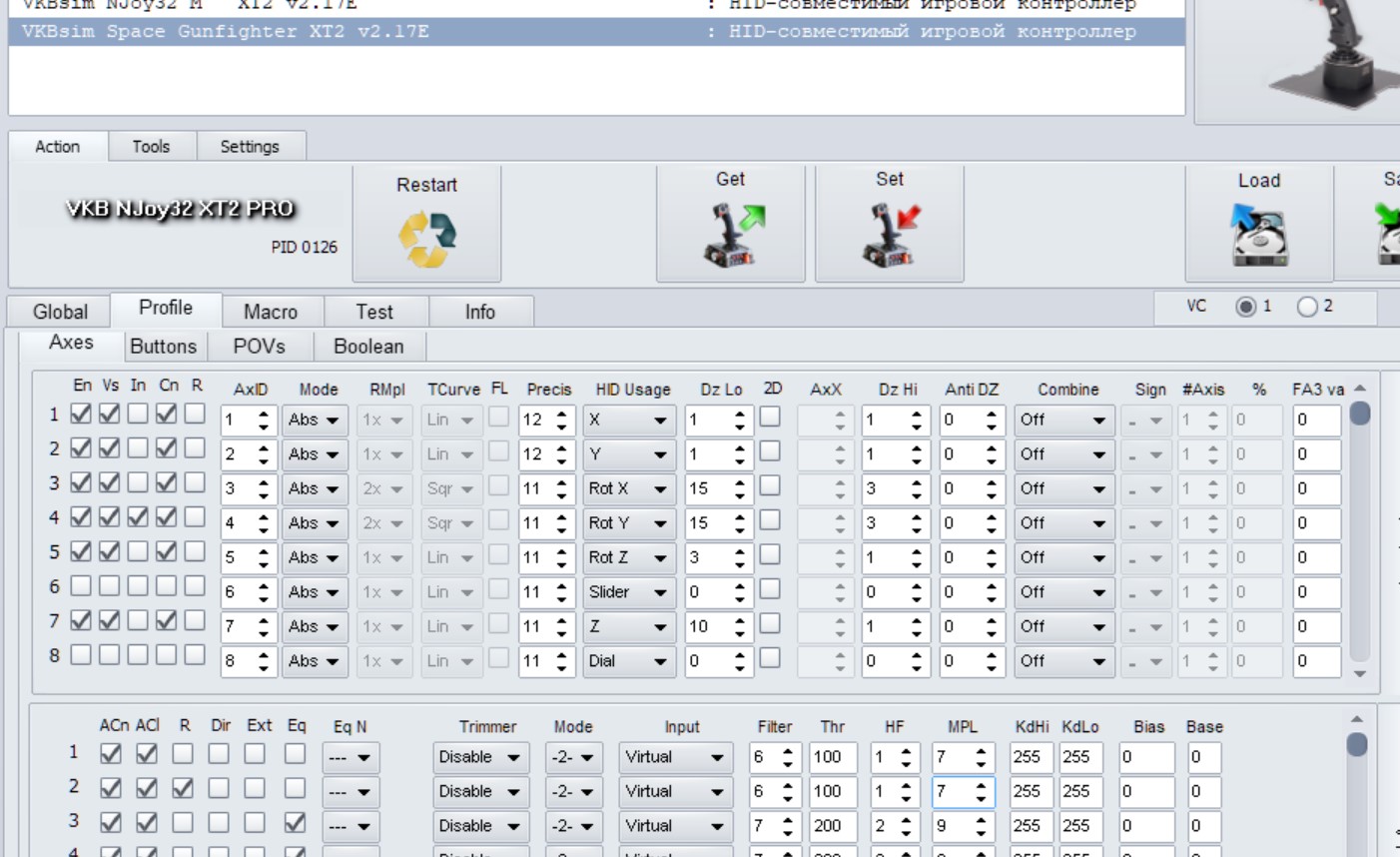Click the Base field in lower row 1
Image resolution: width=1400 pixels, height=857 pixels.
pos(1203,758)
